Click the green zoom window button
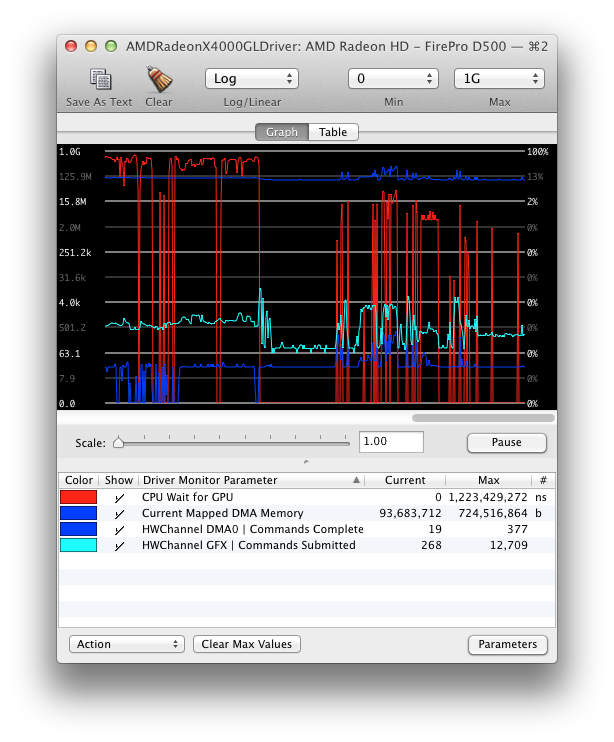The image size is (614, 742). point(111,46)
